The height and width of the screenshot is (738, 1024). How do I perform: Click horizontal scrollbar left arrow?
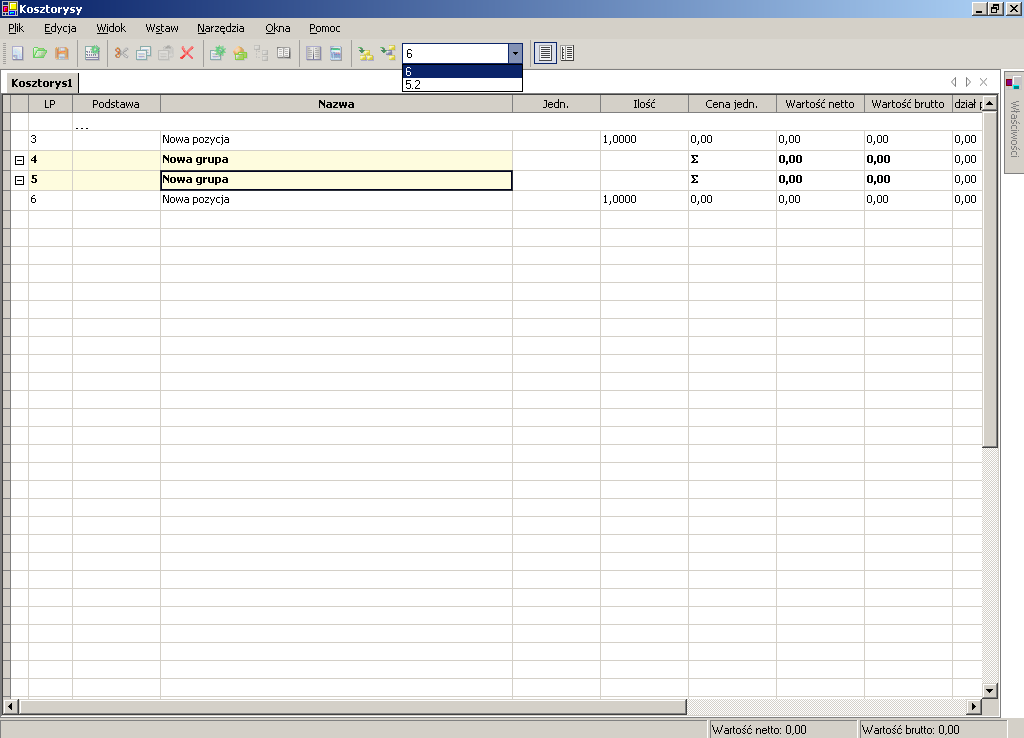pos(10,706)
